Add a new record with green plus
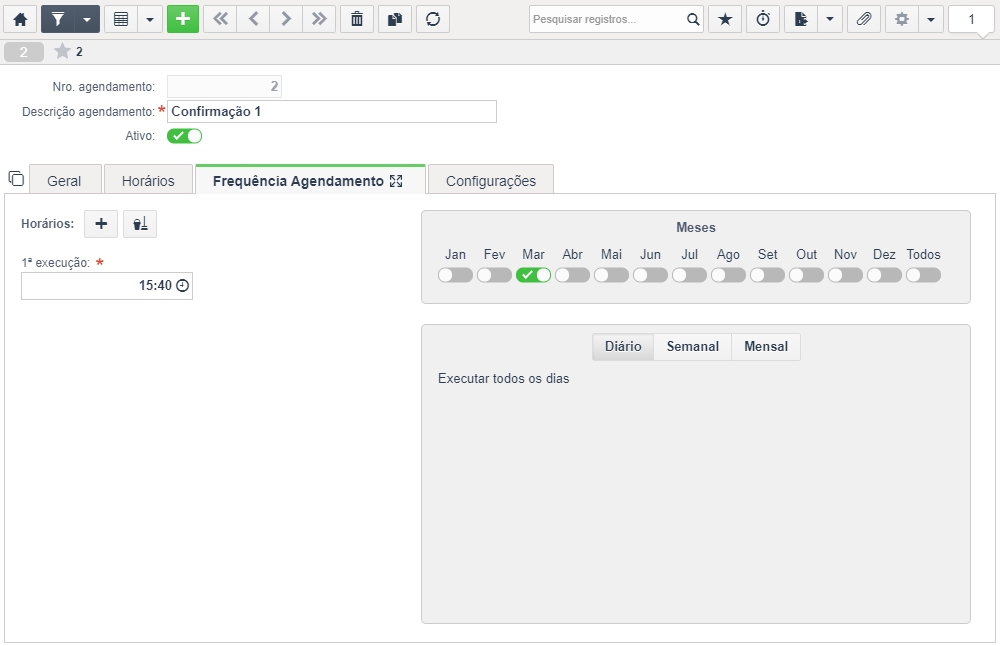The image size is (1000, 646). (x=183, y=19)
